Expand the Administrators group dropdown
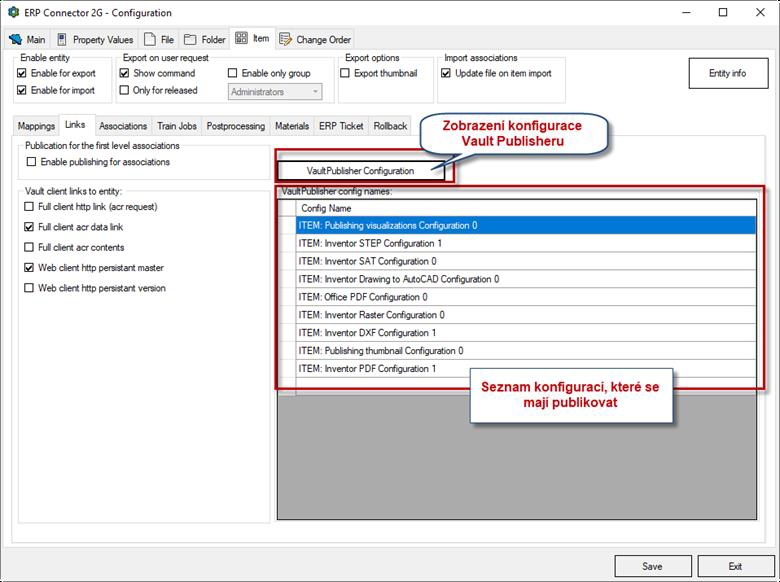 tap(315, 92)
